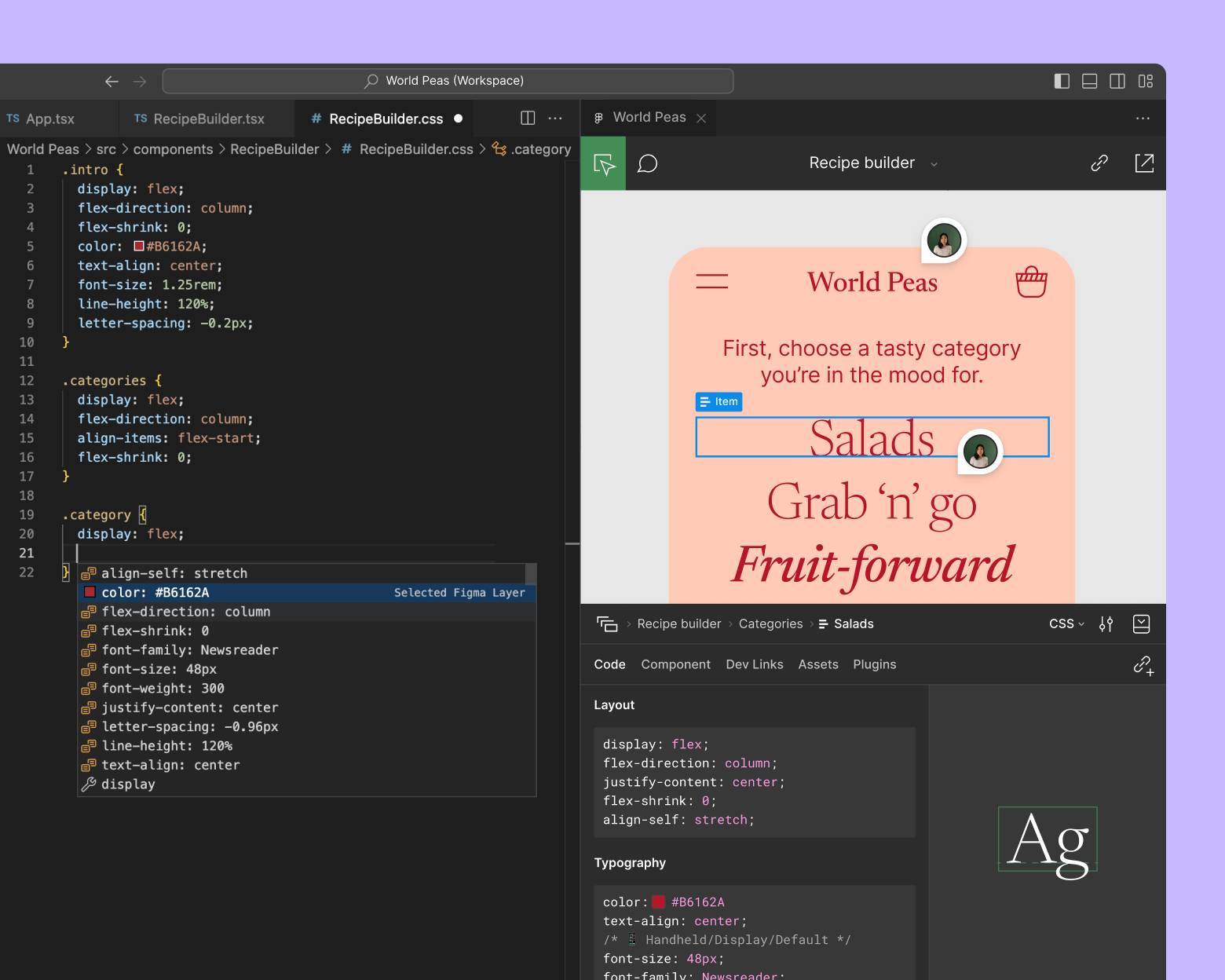Viewport: 1225px width, 980px height.
Task: Click the Categories breadcrumb link
Action: pyautogui.click(x=770, y=623)
